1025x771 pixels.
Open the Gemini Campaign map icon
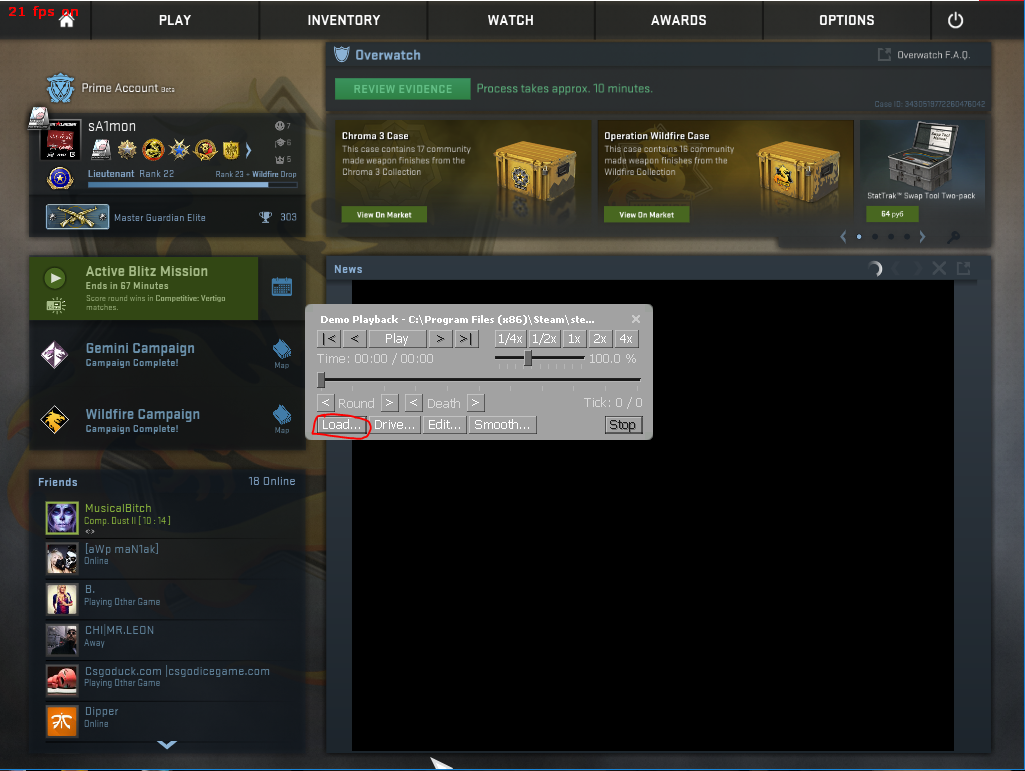tap(282, 354)
